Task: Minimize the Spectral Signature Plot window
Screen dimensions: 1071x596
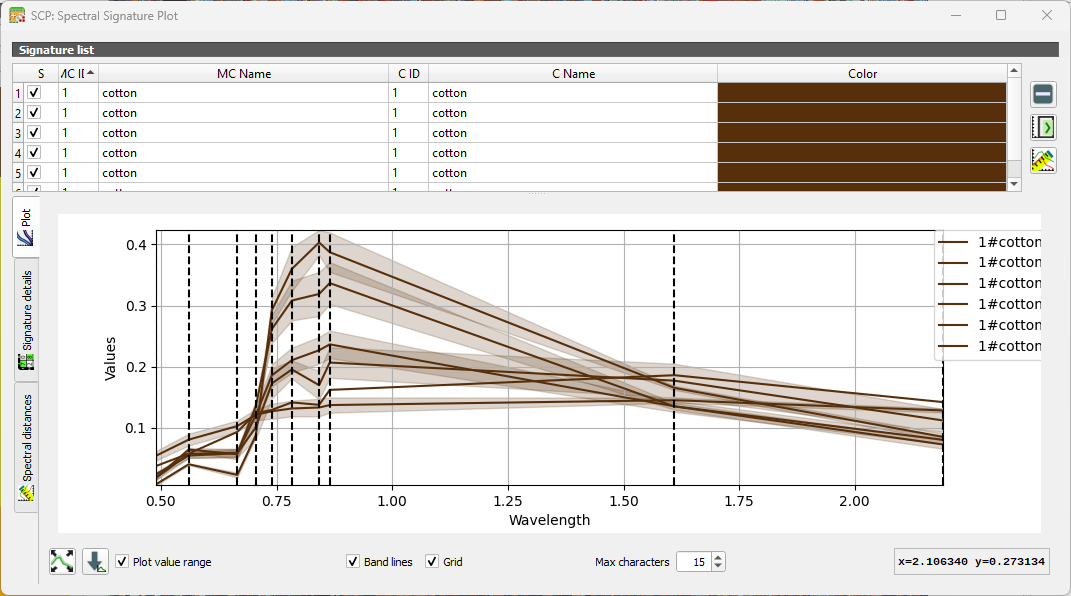Action: coord(955,16)
